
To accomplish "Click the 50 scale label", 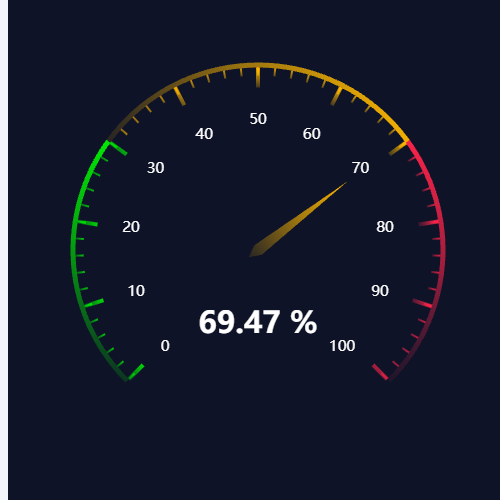I will 258,119.
